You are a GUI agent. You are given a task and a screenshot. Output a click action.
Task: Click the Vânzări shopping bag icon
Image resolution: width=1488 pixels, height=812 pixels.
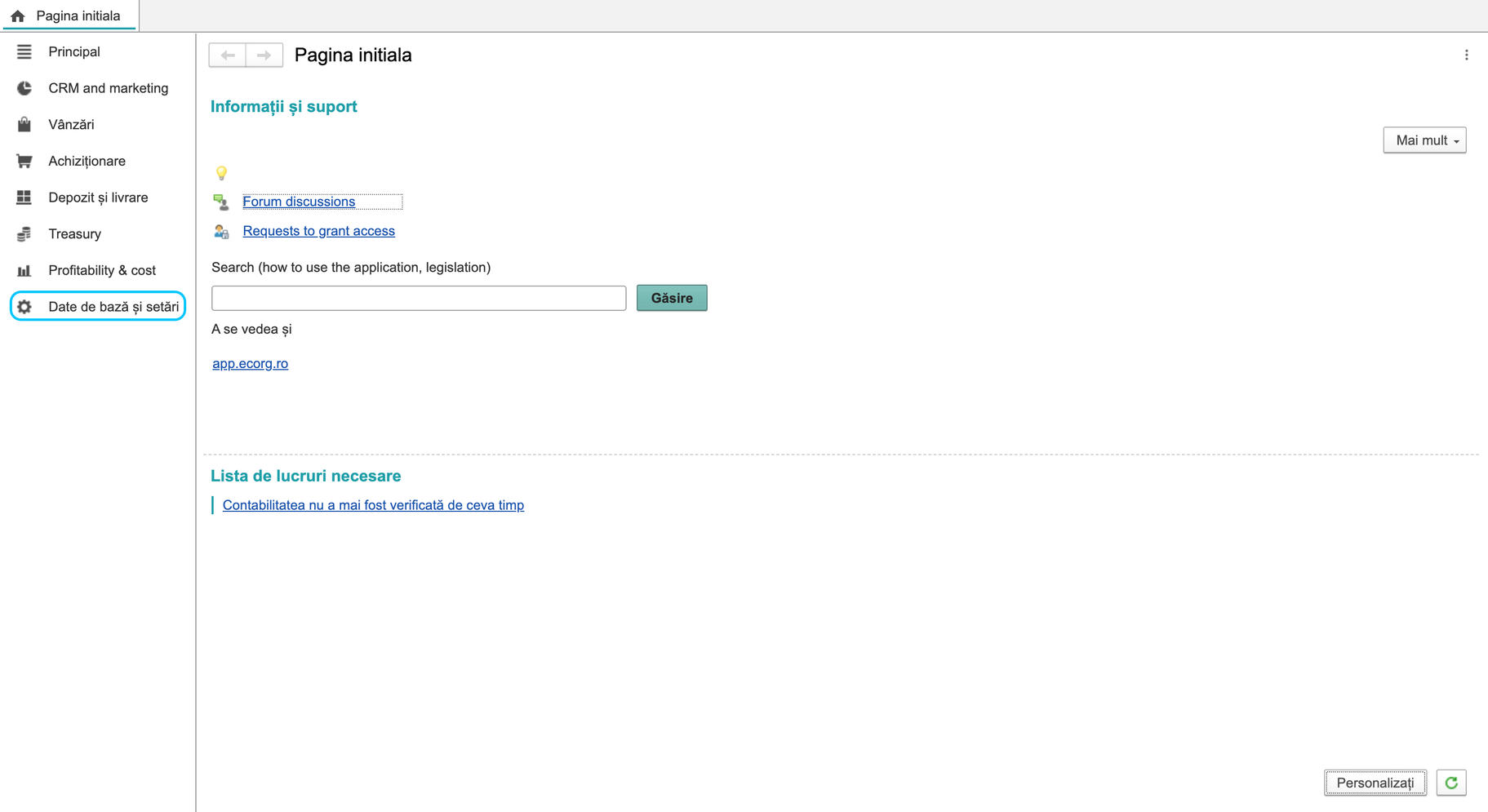coord(24,124)
